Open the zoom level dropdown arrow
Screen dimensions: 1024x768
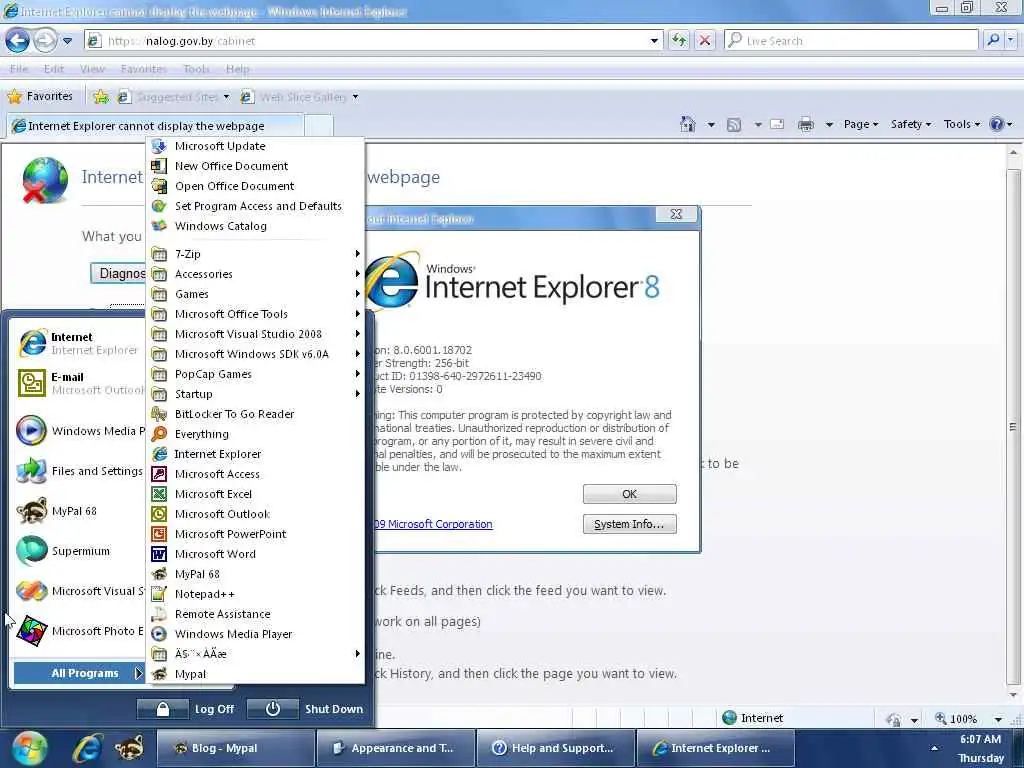pos(998,719)
